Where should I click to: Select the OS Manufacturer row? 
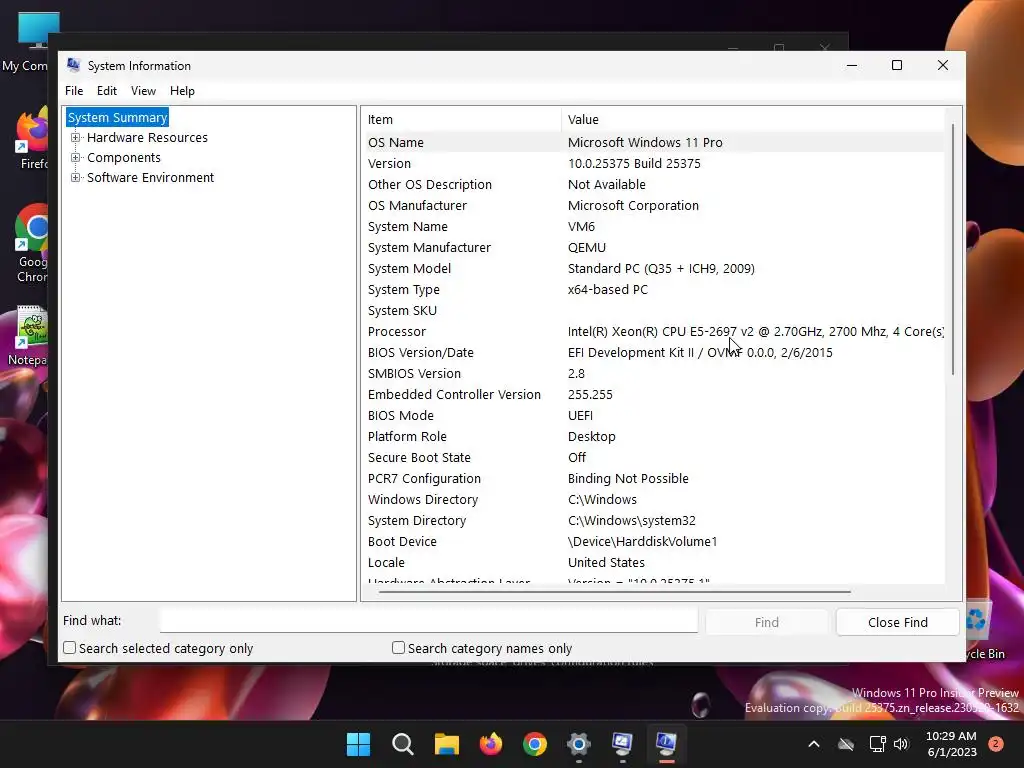(654, 205)
